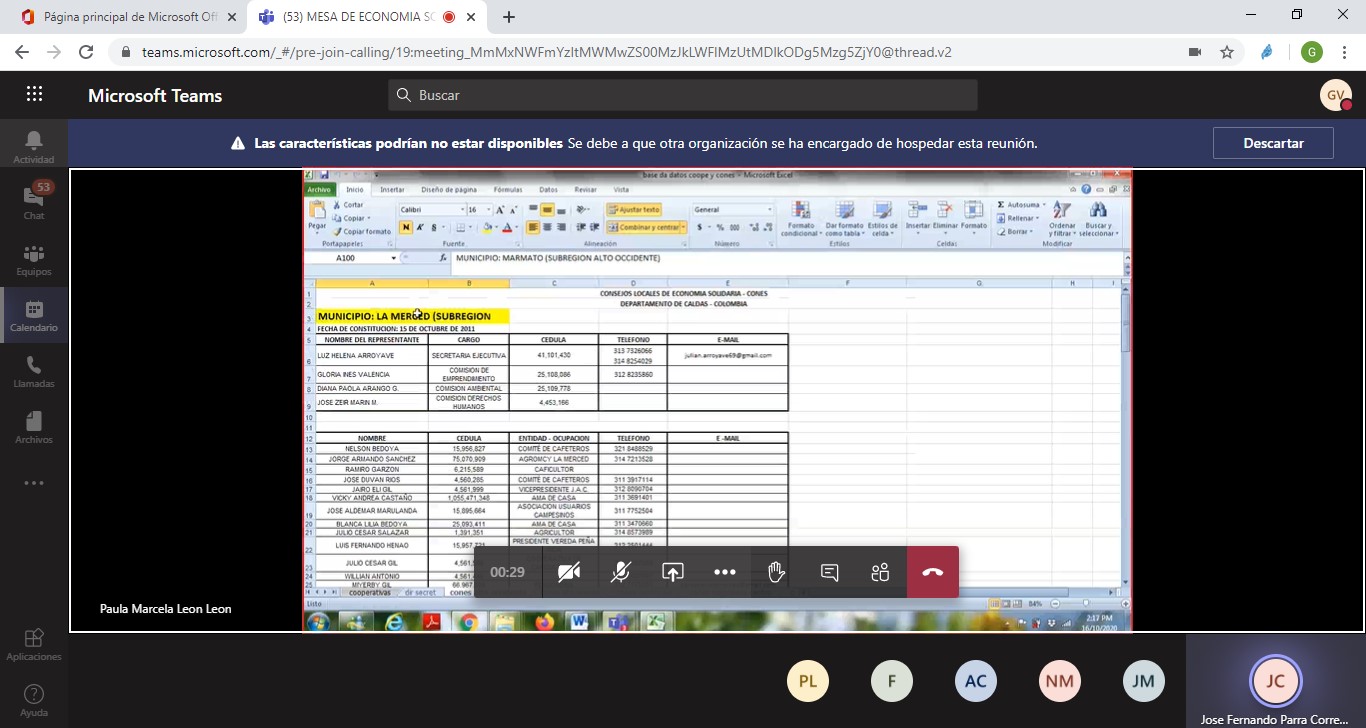Open Ayuda help at bottom left
This screenshot has height=728, width=1366.
coord(34,700)
